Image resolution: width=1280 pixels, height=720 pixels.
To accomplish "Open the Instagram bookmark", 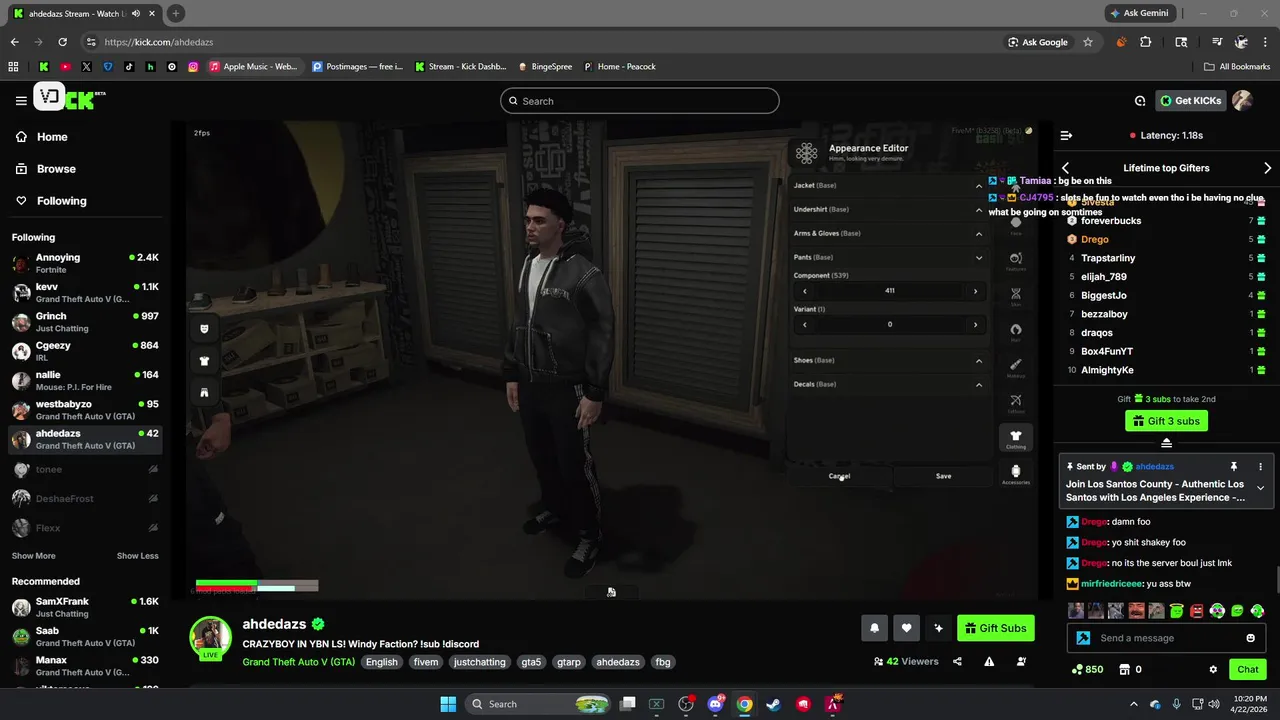I will pos(193,67).
